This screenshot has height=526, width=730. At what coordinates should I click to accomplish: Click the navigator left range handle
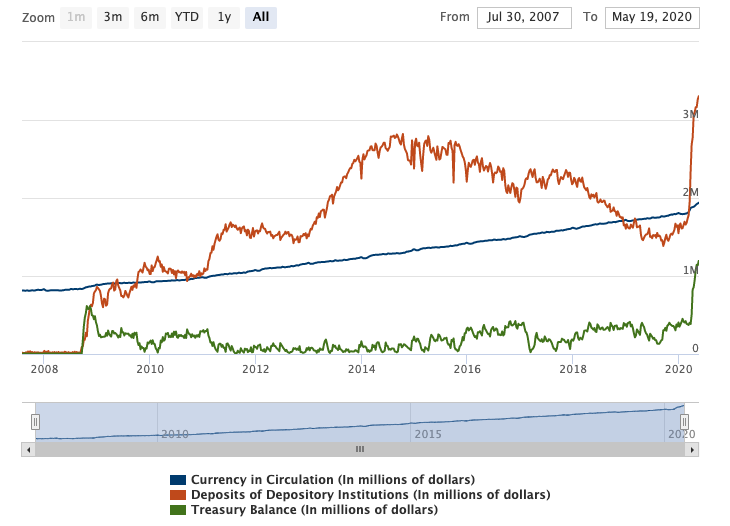point(35,422)
